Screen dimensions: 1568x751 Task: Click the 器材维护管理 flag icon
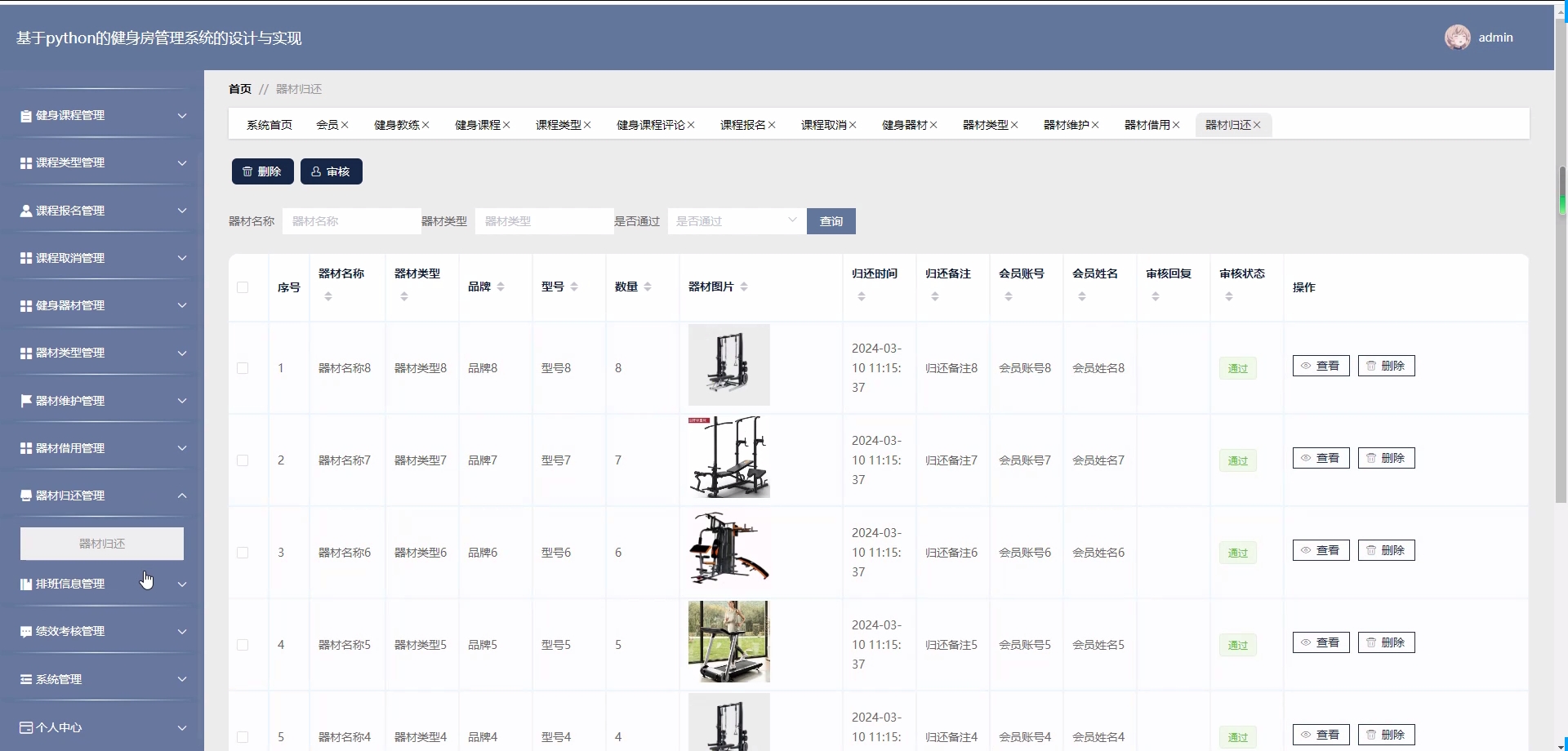(x=26, y=401)
